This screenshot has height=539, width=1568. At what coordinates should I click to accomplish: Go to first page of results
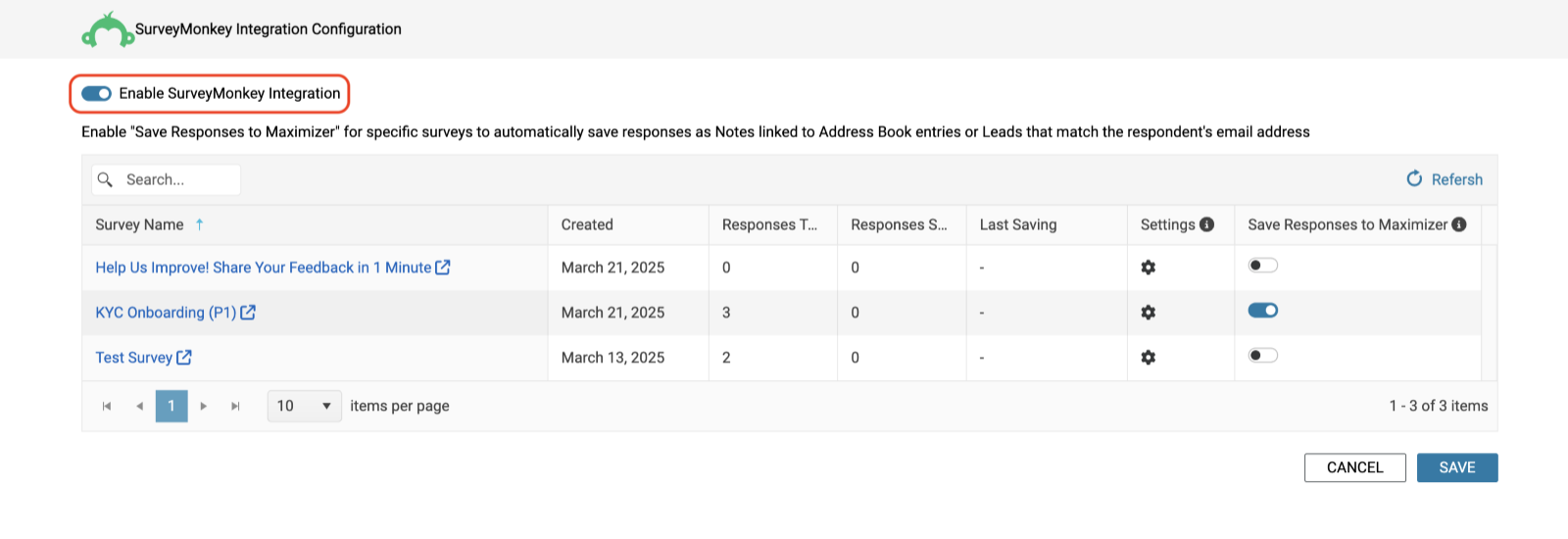click(107, 406)
